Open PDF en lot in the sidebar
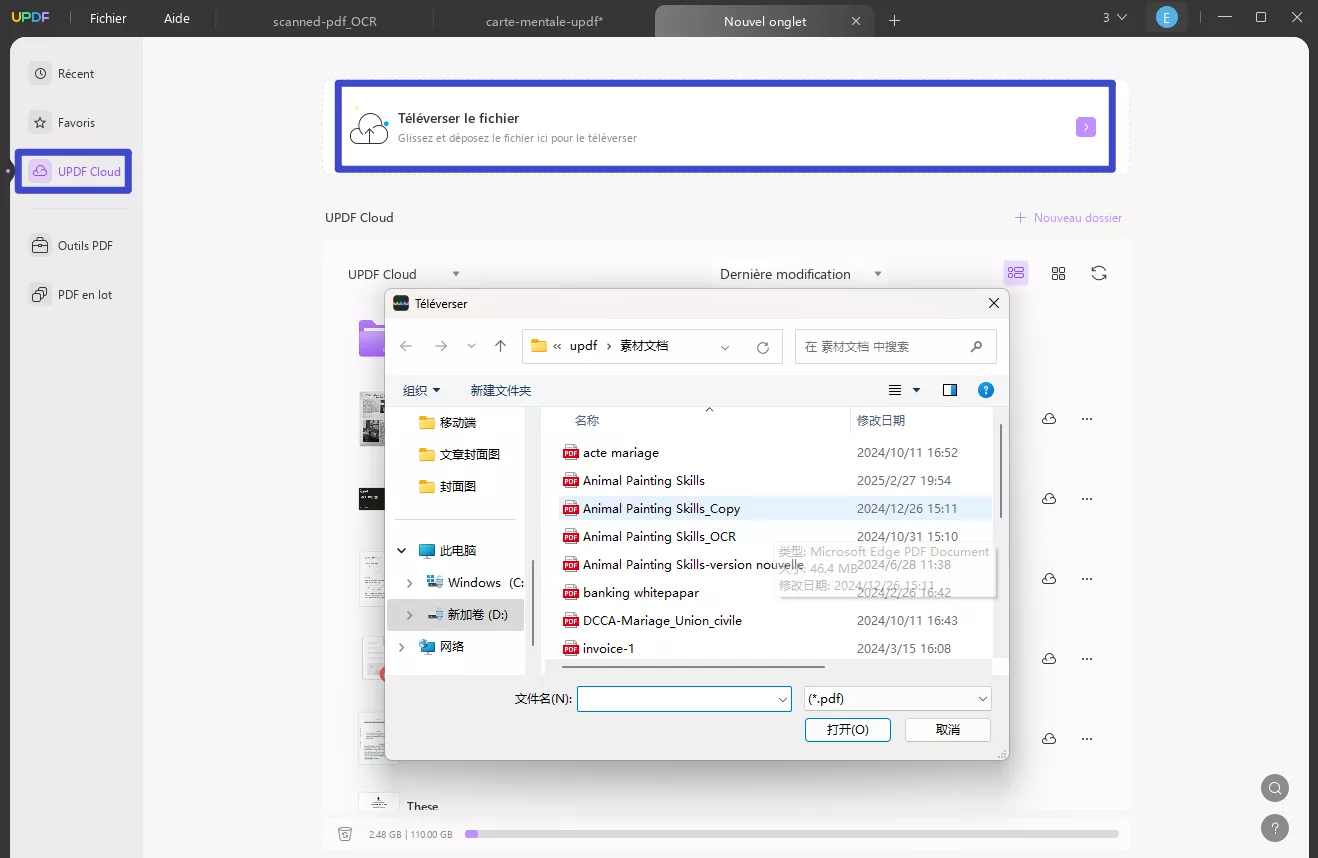 (71, 295)
